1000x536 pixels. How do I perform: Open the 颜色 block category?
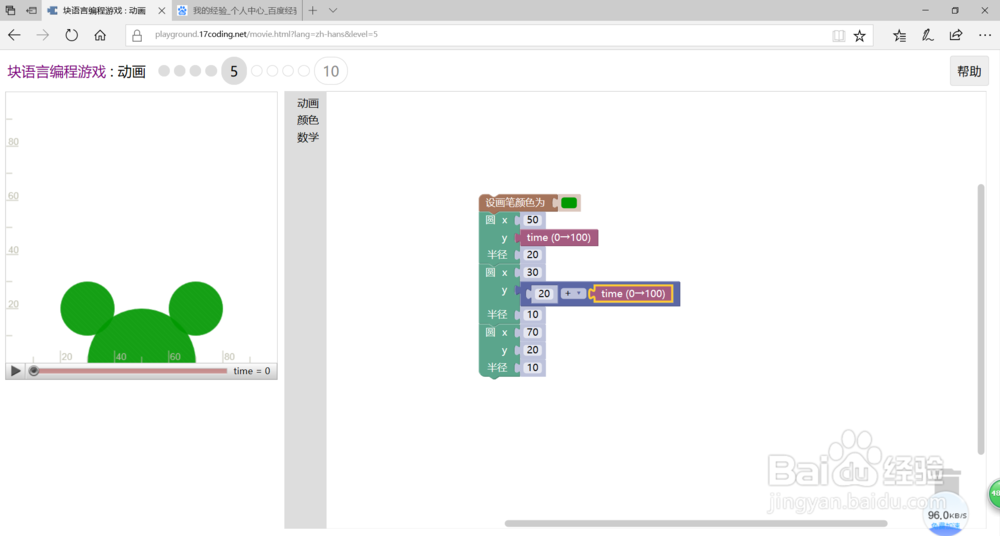[x=307, y=120]
